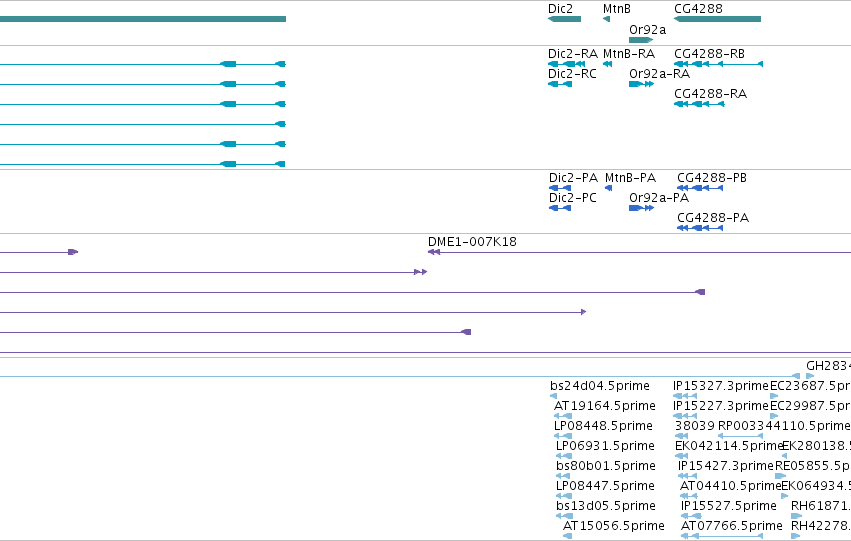
Task: Click EST AT07766.5prime
Action: pos(732,526)
